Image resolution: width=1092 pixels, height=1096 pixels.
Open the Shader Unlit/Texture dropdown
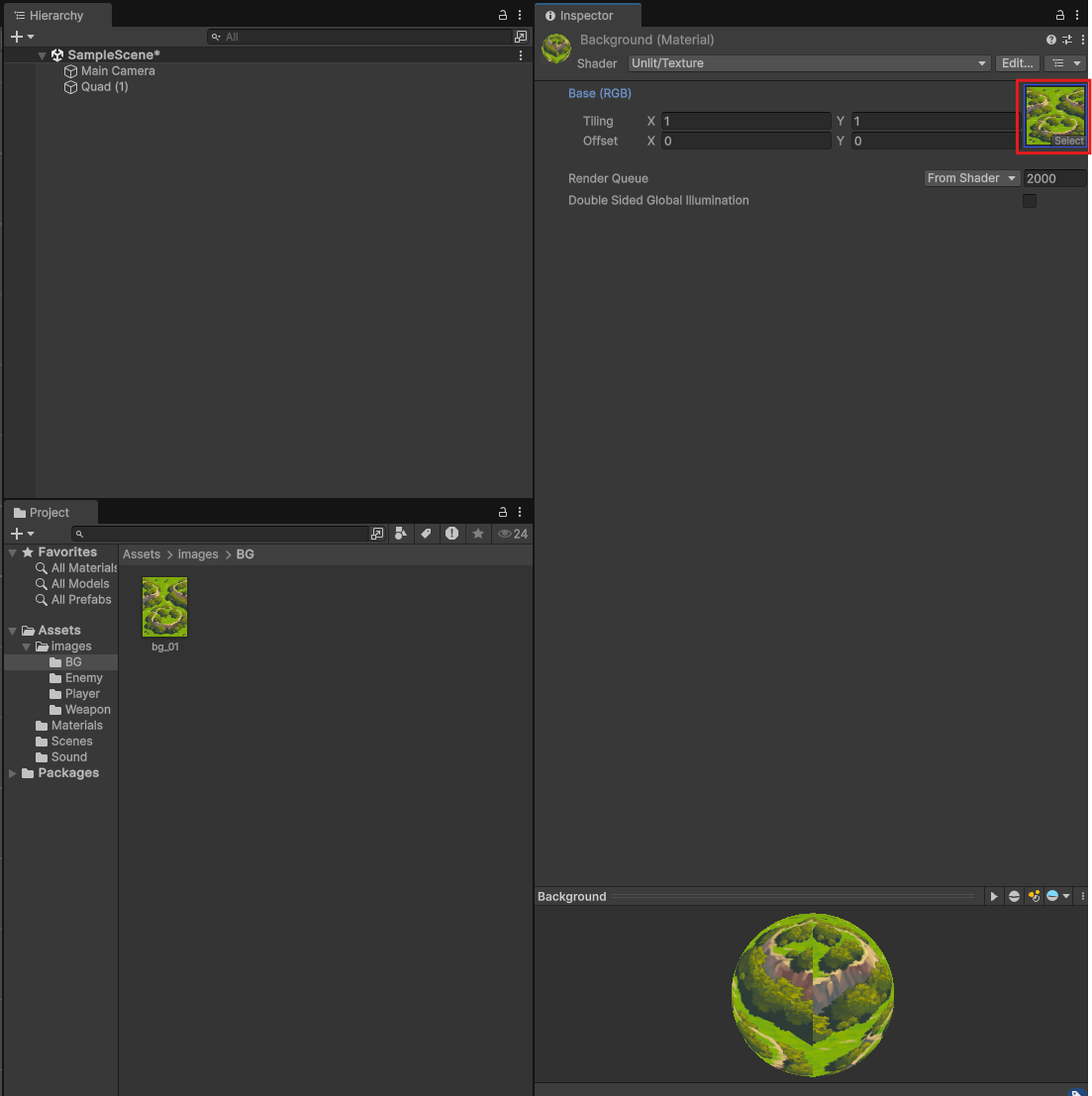click(809, 63)
